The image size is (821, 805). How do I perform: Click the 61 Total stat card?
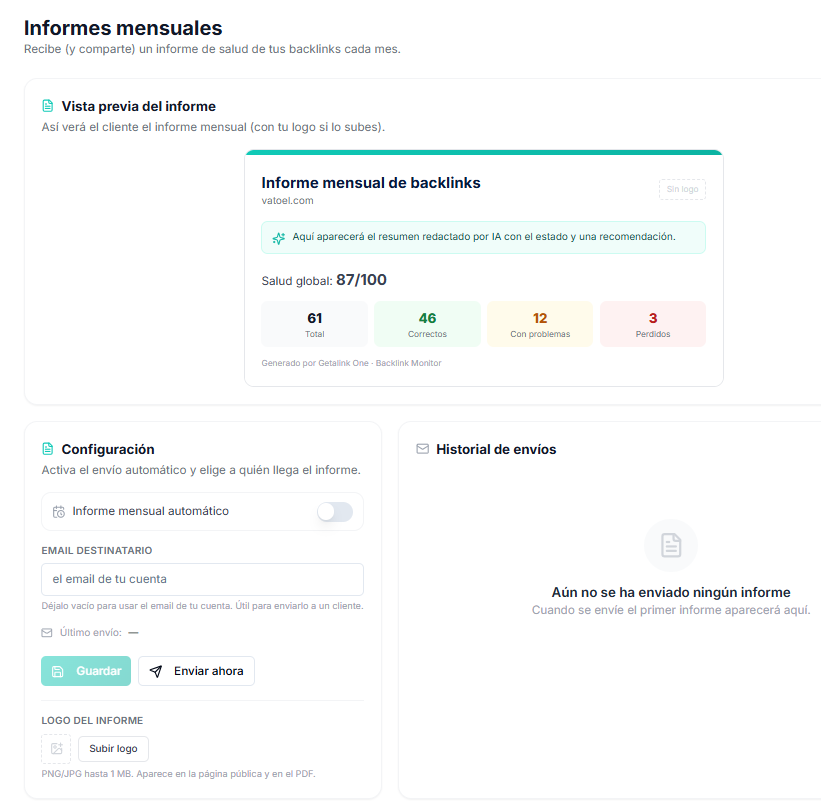coord(315,324)
